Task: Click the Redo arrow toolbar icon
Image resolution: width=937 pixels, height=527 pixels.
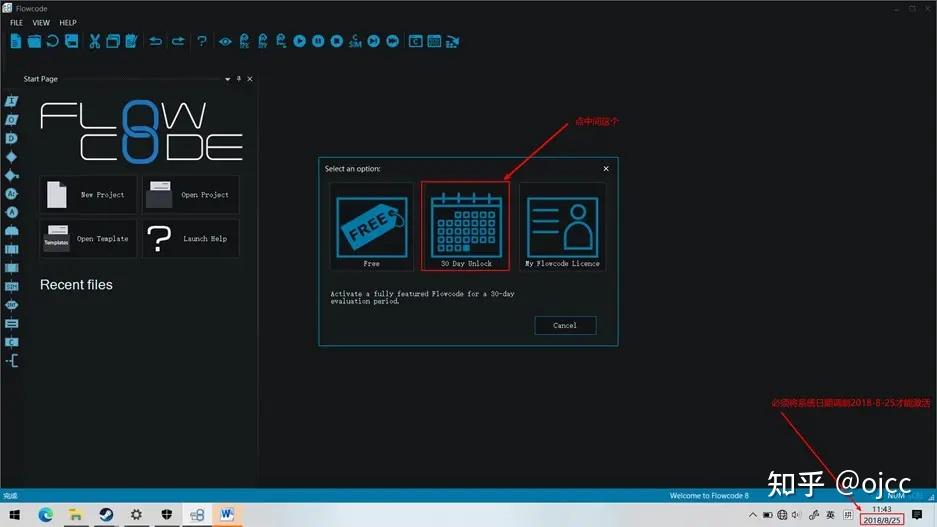Action: (177, 41)
